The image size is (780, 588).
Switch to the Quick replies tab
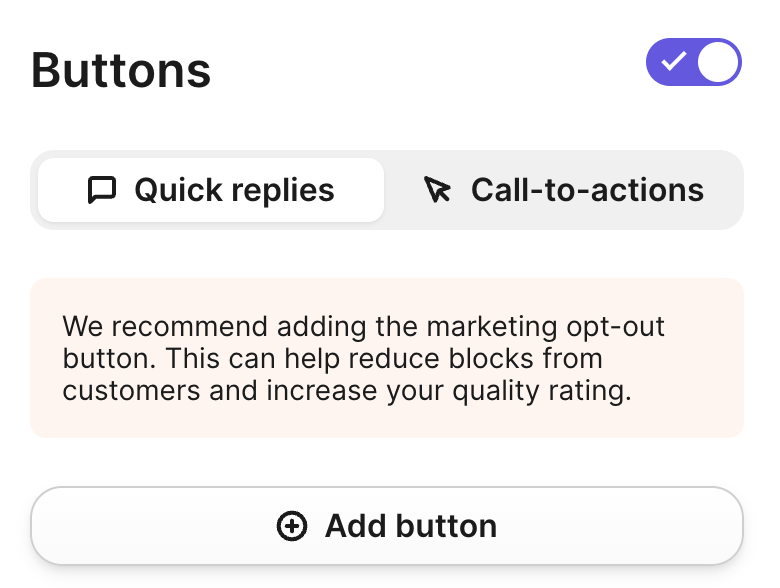click(x=211, y=190)
